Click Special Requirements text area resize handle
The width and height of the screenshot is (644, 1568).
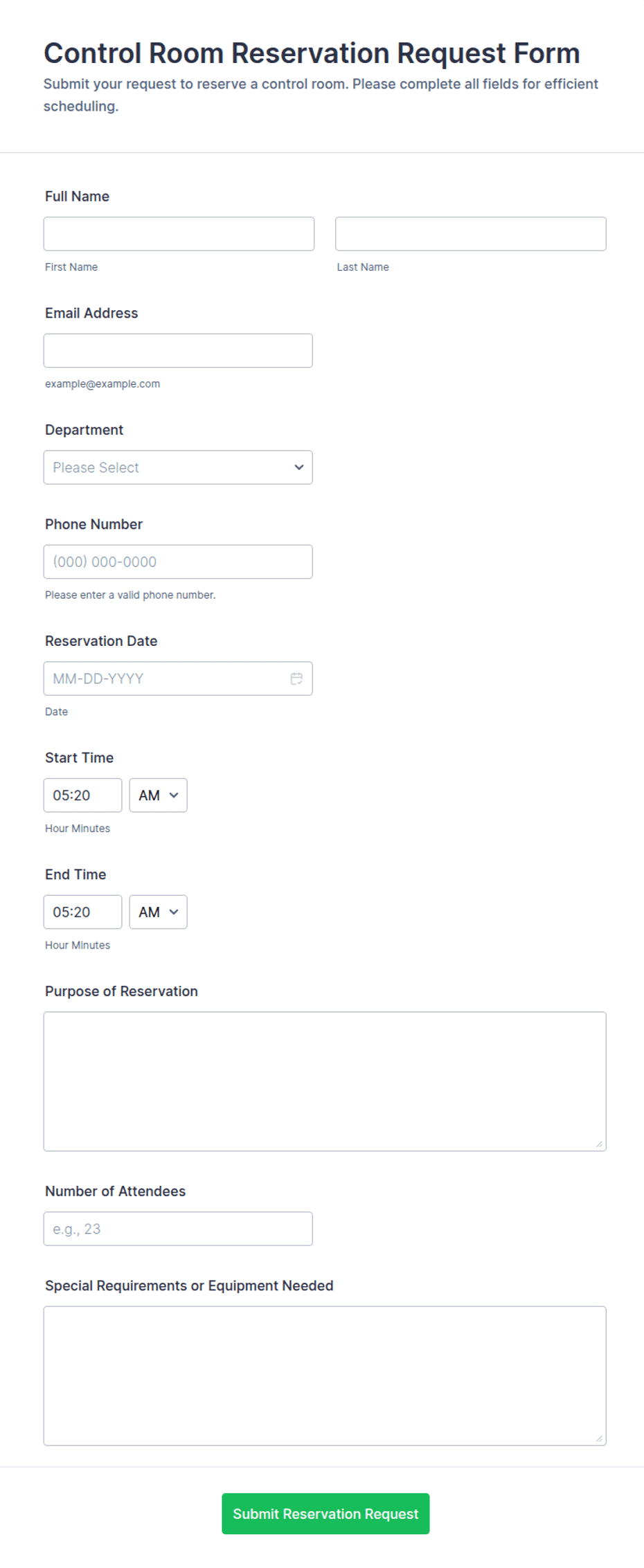(x=599, y=1438)
